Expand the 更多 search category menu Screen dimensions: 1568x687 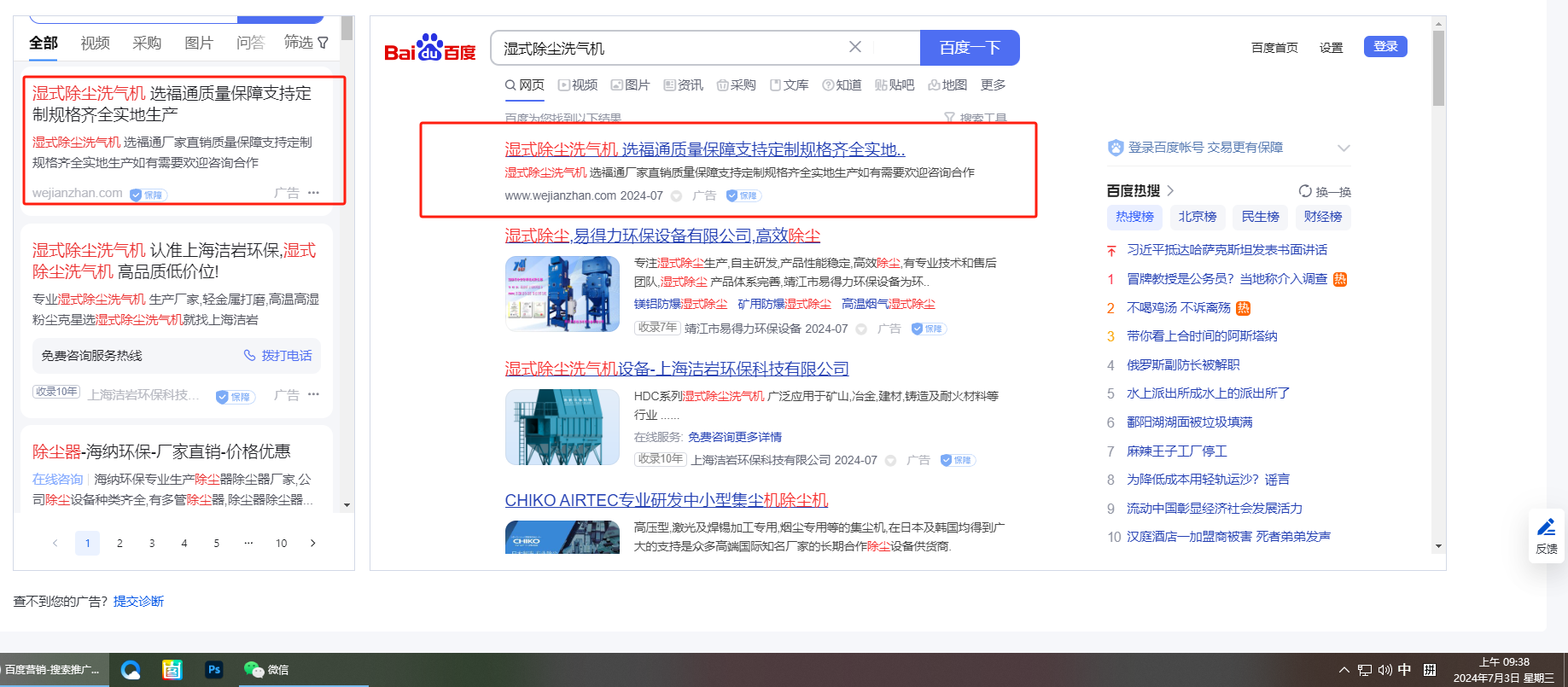click(993, 85)
